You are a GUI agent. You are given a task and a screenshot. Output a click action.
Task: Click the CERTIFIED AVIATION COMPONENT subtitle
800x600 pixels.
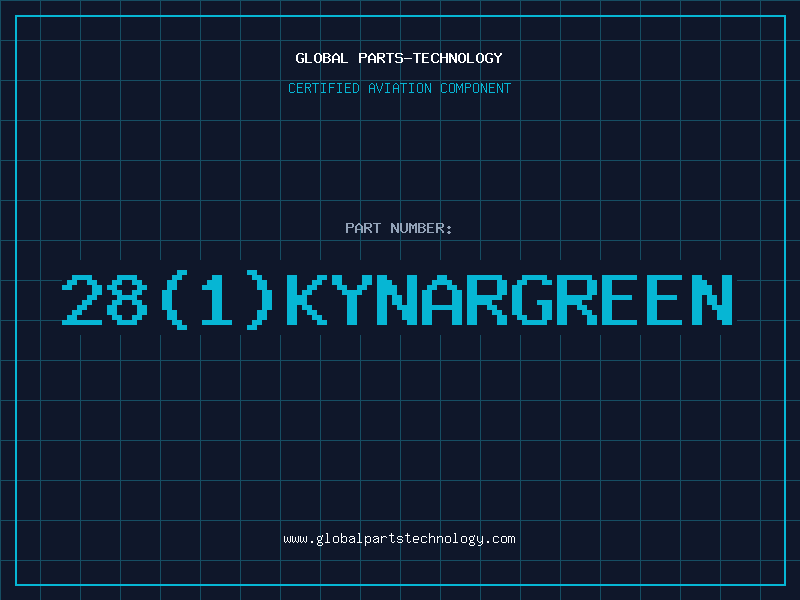click(x=399, y=88)
